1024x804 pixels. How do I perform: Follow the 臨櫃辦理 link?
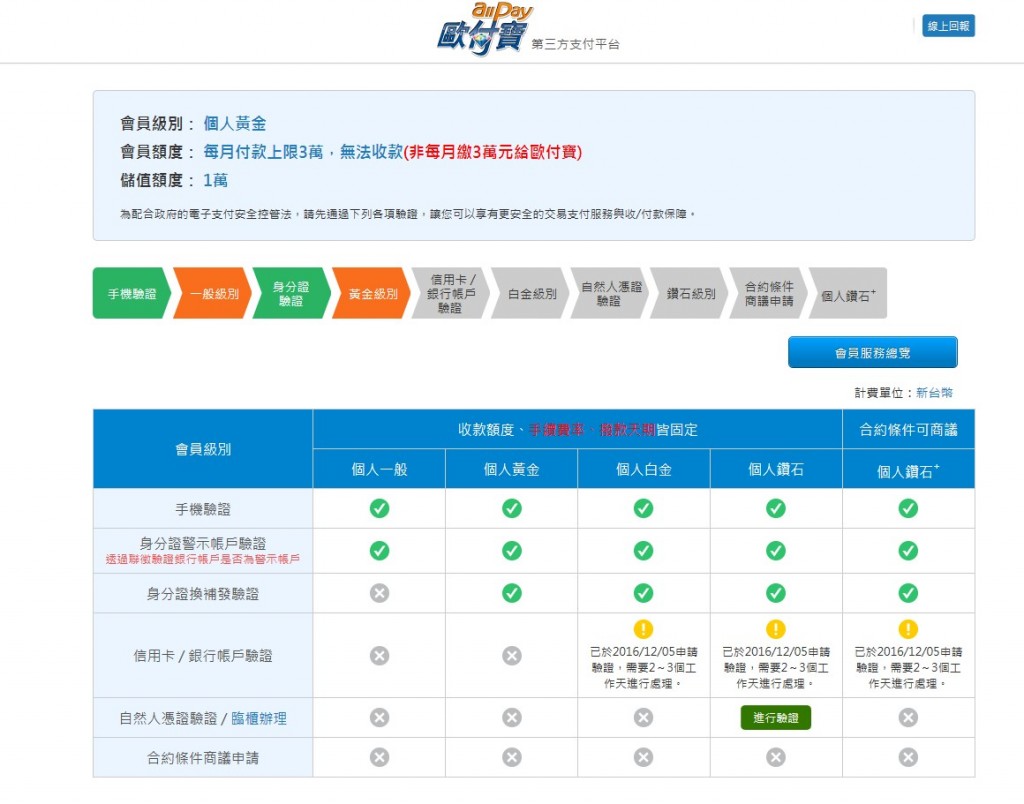[x=259, y=718]
